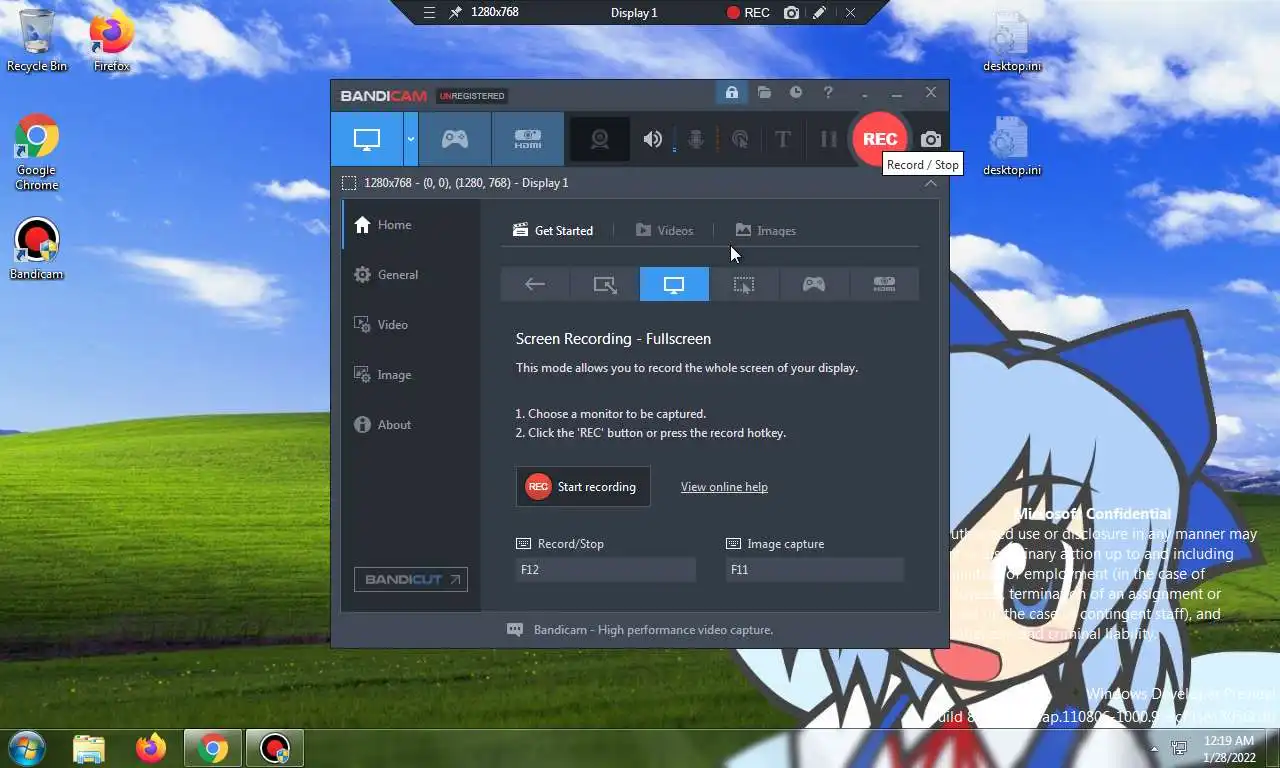
Task: Open scheduled recording clock icon
Action: 796,93
